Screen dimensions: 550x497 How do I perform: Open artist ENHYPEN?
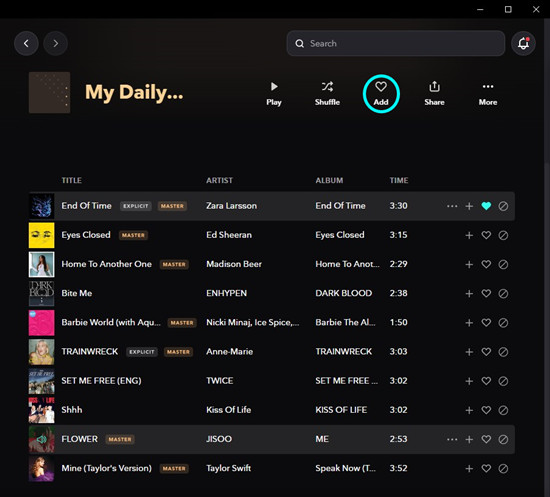pyautogui.click(x=227, y=293)
